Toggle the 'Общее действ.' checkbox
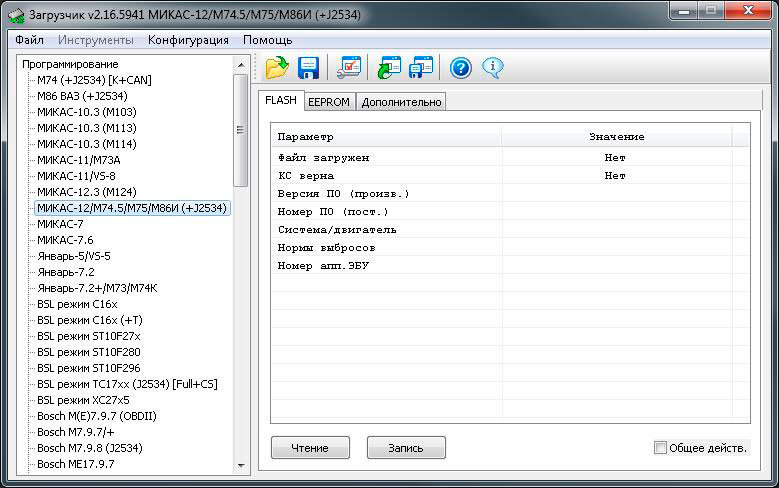Image resolution: width=779 pixels, height=488 pixels. tap(660, 448)
